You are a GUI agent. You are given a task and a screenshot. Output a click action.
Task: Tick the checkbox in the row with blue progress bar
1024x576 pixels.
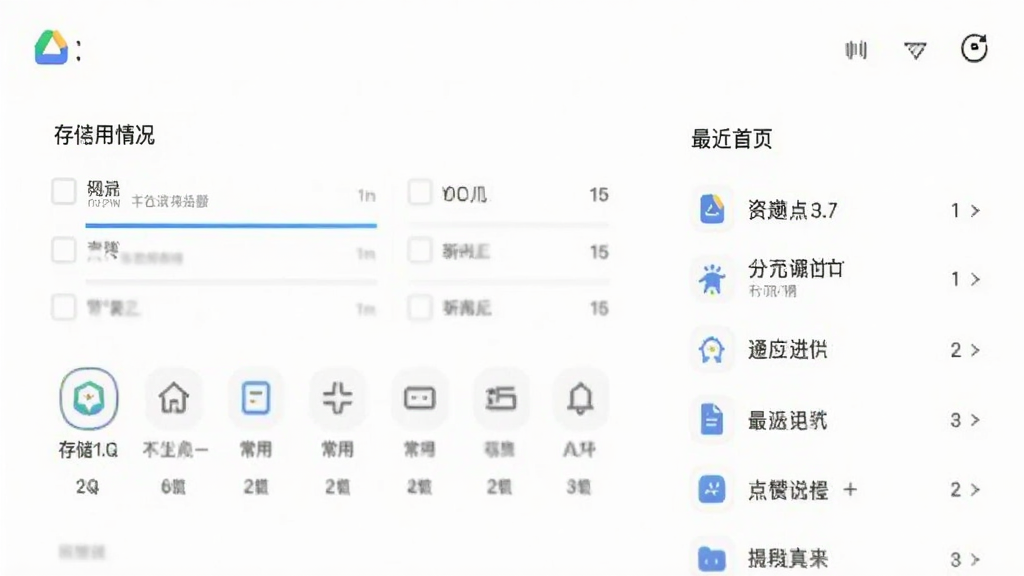click(64, 191)
